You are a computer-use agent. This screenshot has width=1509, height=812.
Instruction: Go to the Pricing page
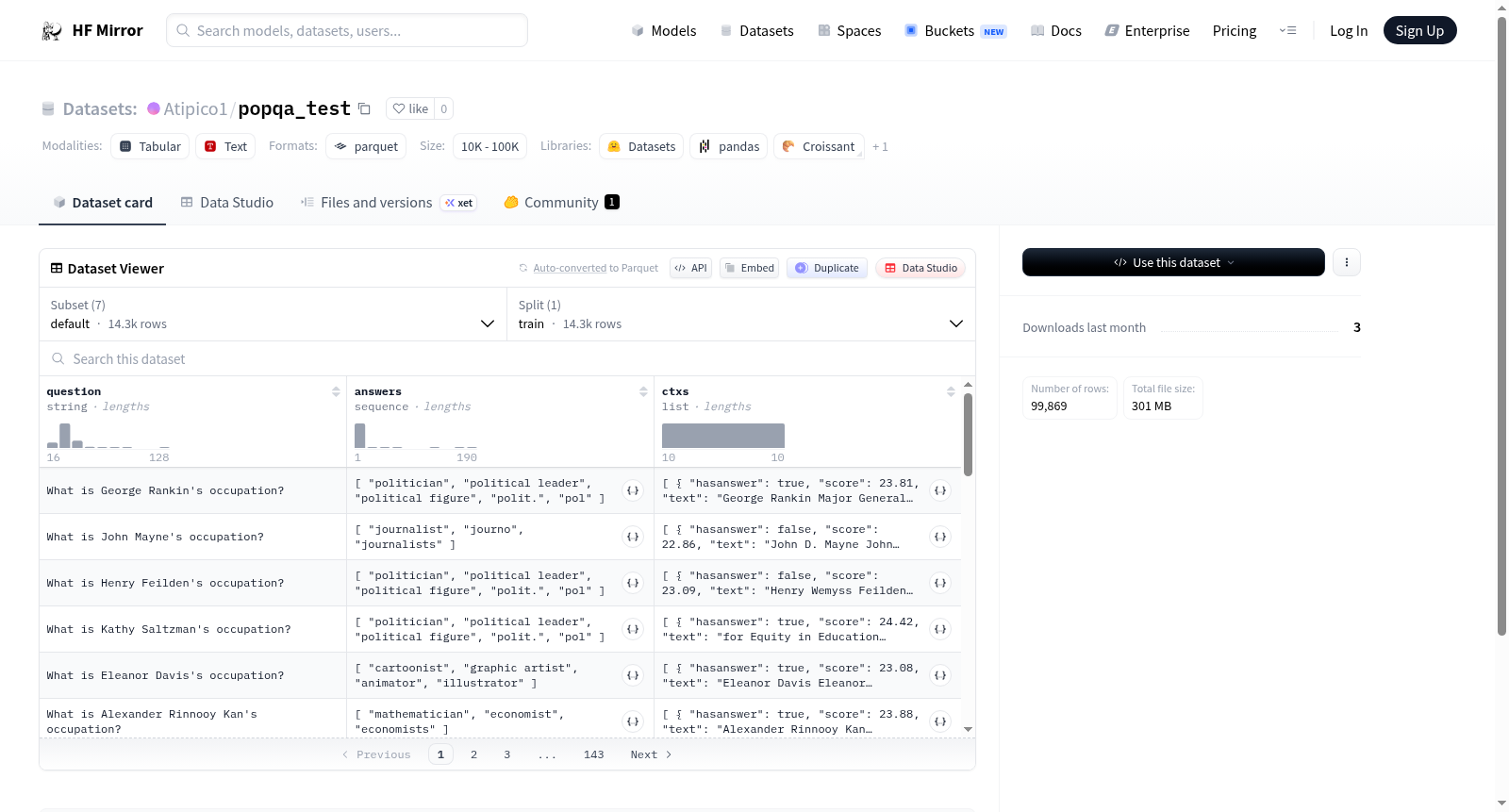1235,30
